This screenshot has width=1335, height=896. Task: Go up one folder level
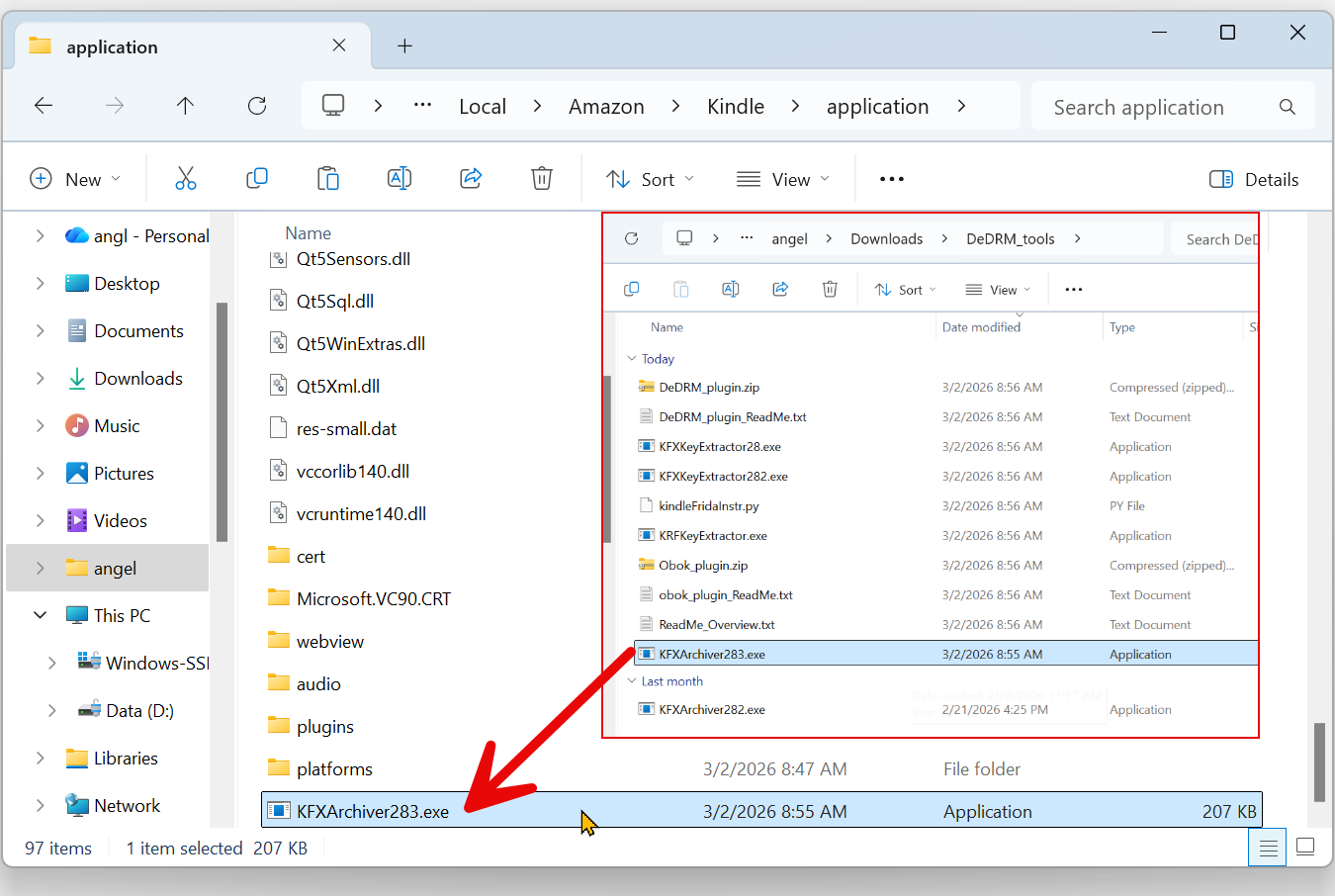[x=185, y=106]
